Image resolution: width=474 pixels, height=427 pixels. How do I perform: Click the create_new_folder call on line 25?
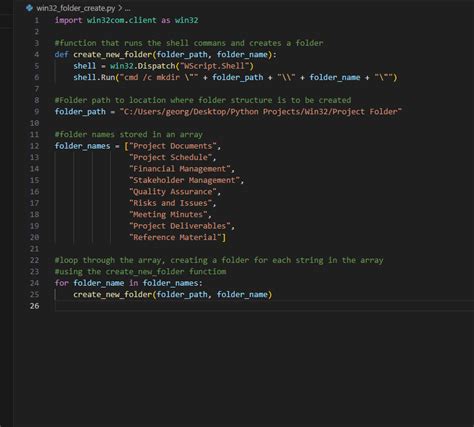point(113,295)
